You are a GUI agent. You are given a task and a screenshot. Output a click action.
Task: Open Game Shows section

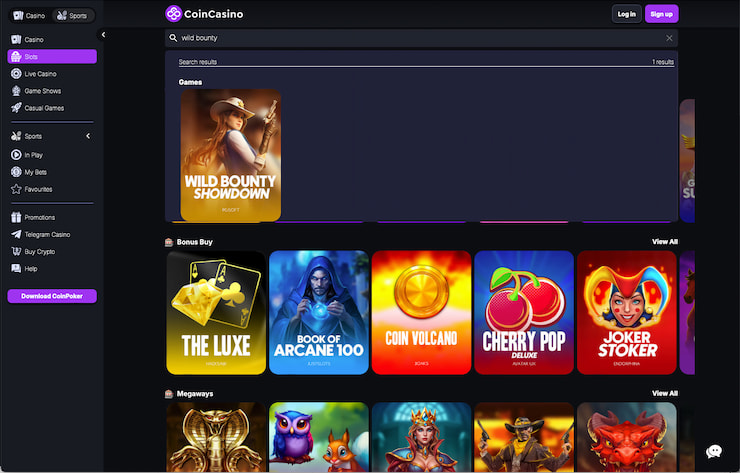(52, 91)
